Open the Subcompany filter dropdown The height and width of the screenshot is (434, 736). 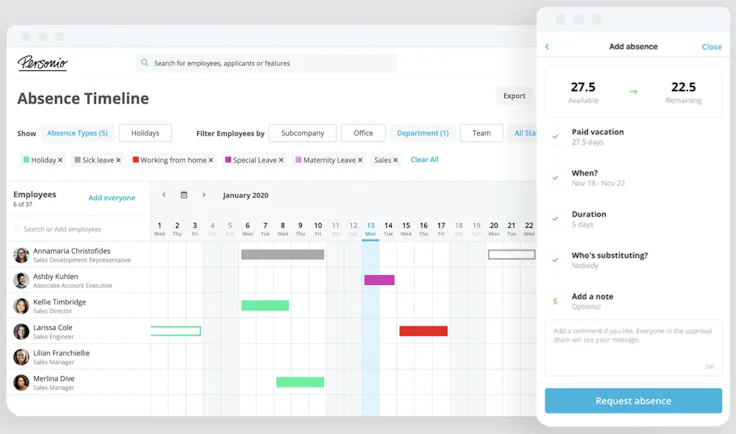[302, 133]
